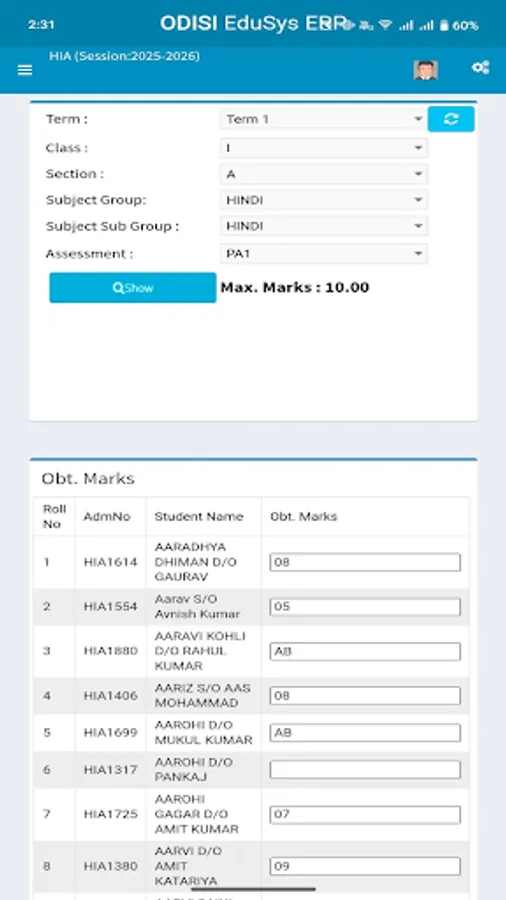Edit marks field for AARAVI KOHLI

365,651
